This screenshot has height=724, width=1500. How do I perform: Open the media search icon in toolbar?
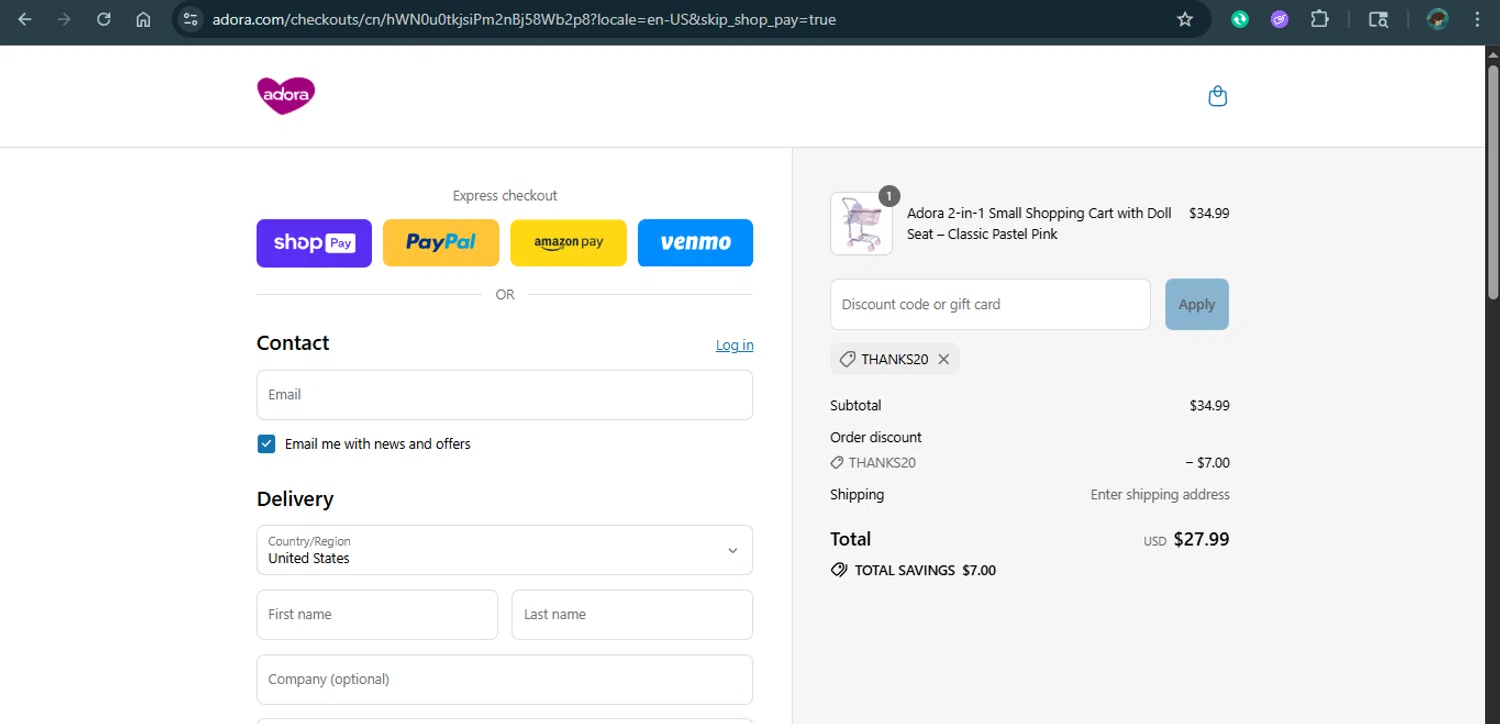(x=1378, y=19)
